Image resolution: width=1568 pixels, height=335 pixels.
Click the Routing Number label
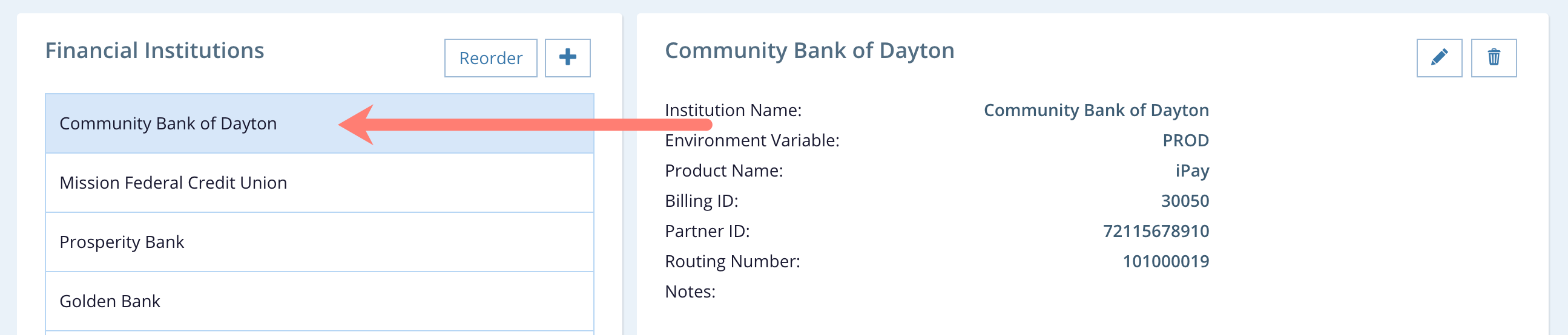[x=733, y=261]
